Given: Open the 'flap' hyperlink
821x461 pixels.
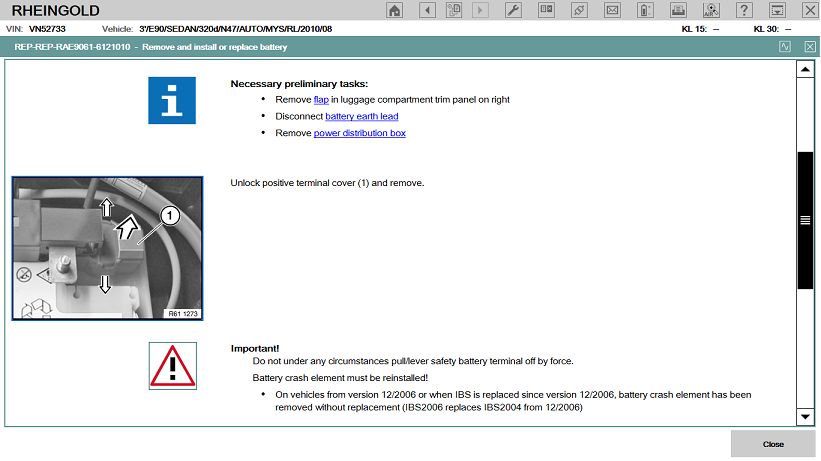Looking at the screenshot, I should [x=321, y=100].
